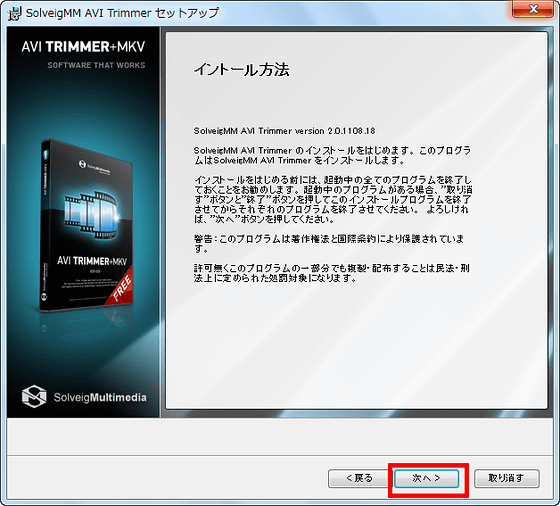Screen dimensions: 560x506
Task: Click the red FREE ribbon on product box
Action: pos(121,287)
